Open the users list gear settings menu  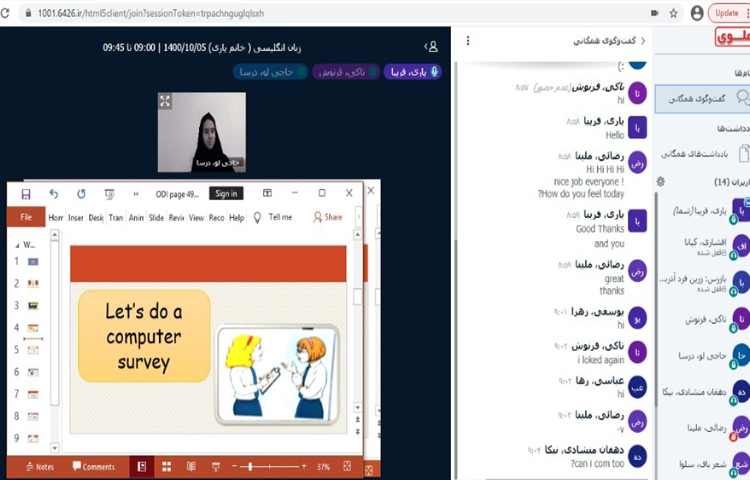[x=661, y=181]
